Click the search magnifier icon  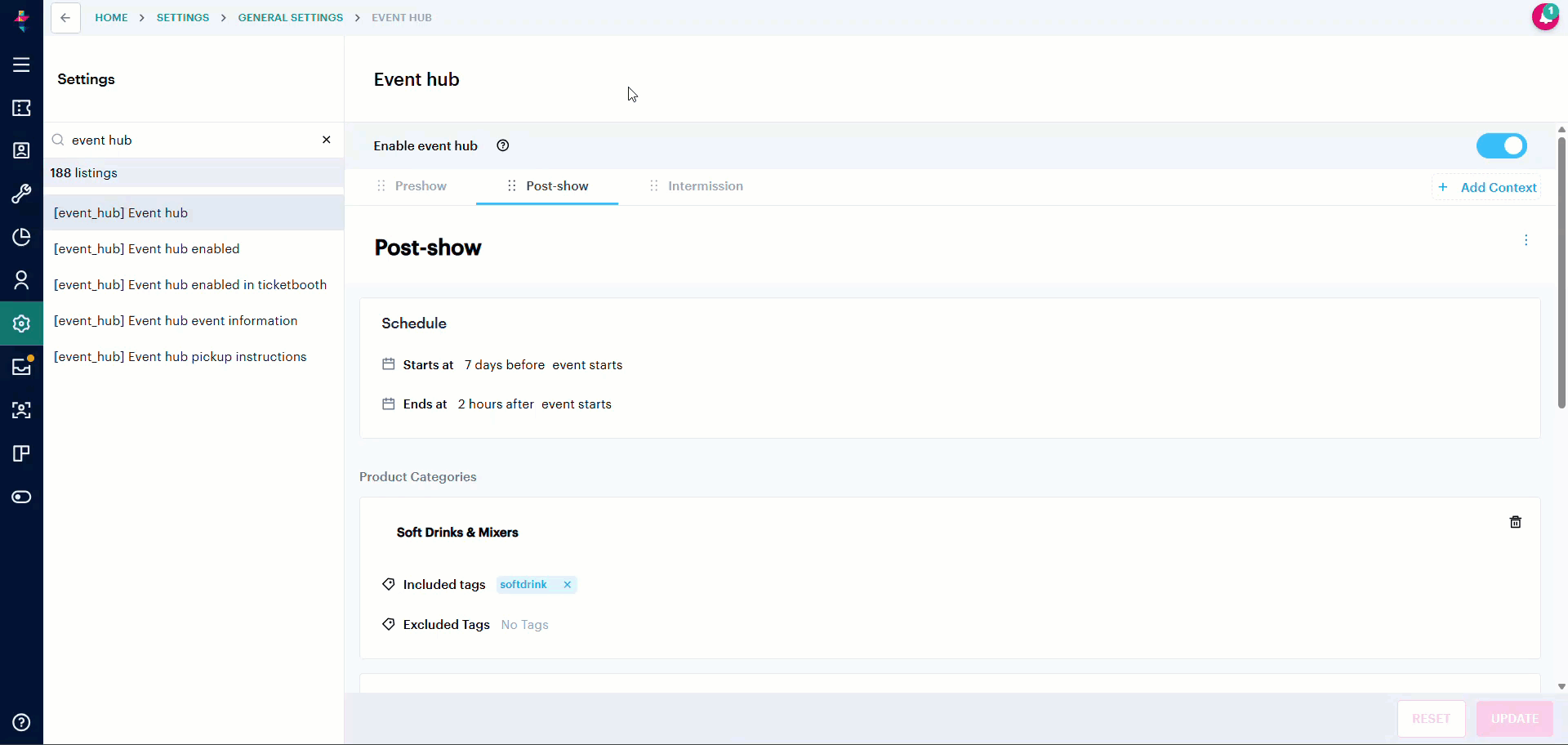point(58,140)
